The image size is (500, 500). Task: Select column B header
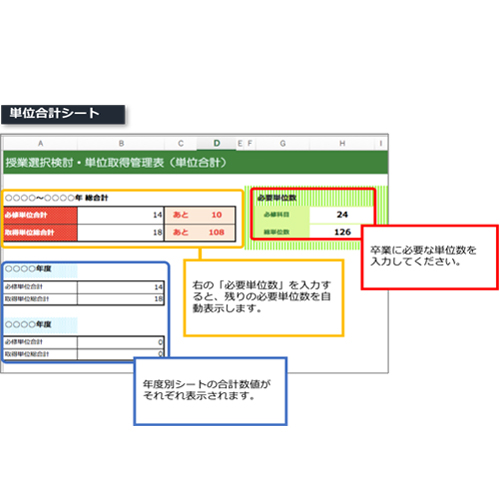pyautogui.click(x=121, y=143)
